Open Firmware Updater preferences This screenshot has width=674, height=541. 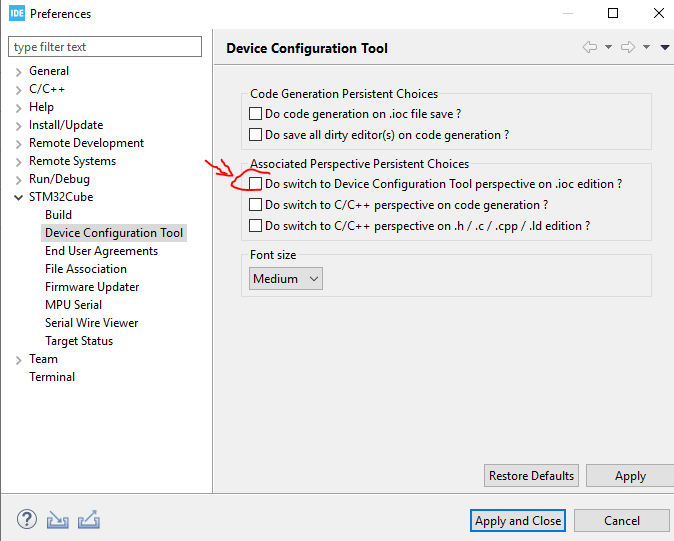[x=92, y=287]
